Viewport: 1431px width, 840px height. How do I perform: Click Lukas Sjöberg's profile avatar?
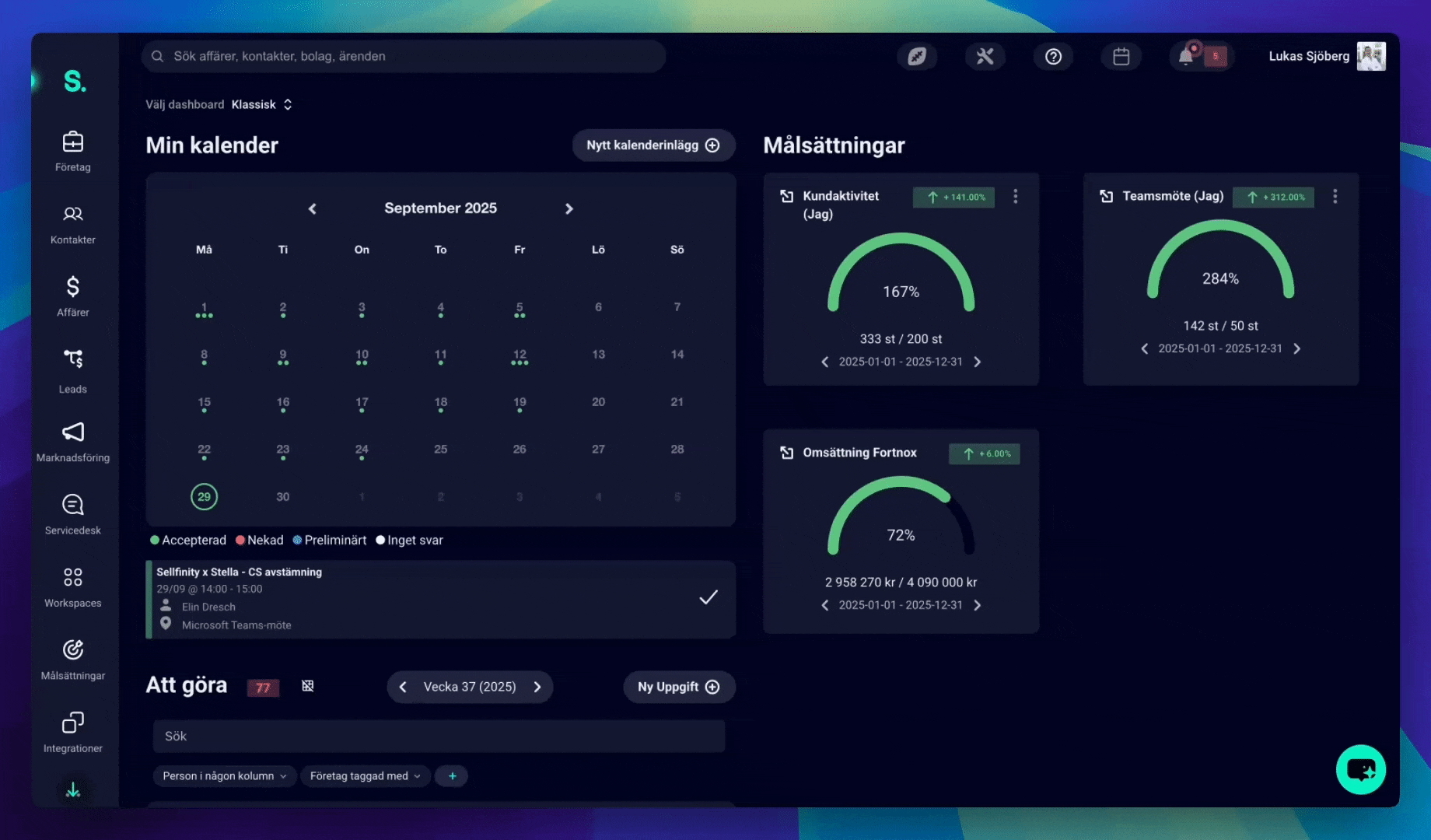[x=1371, y=56]
